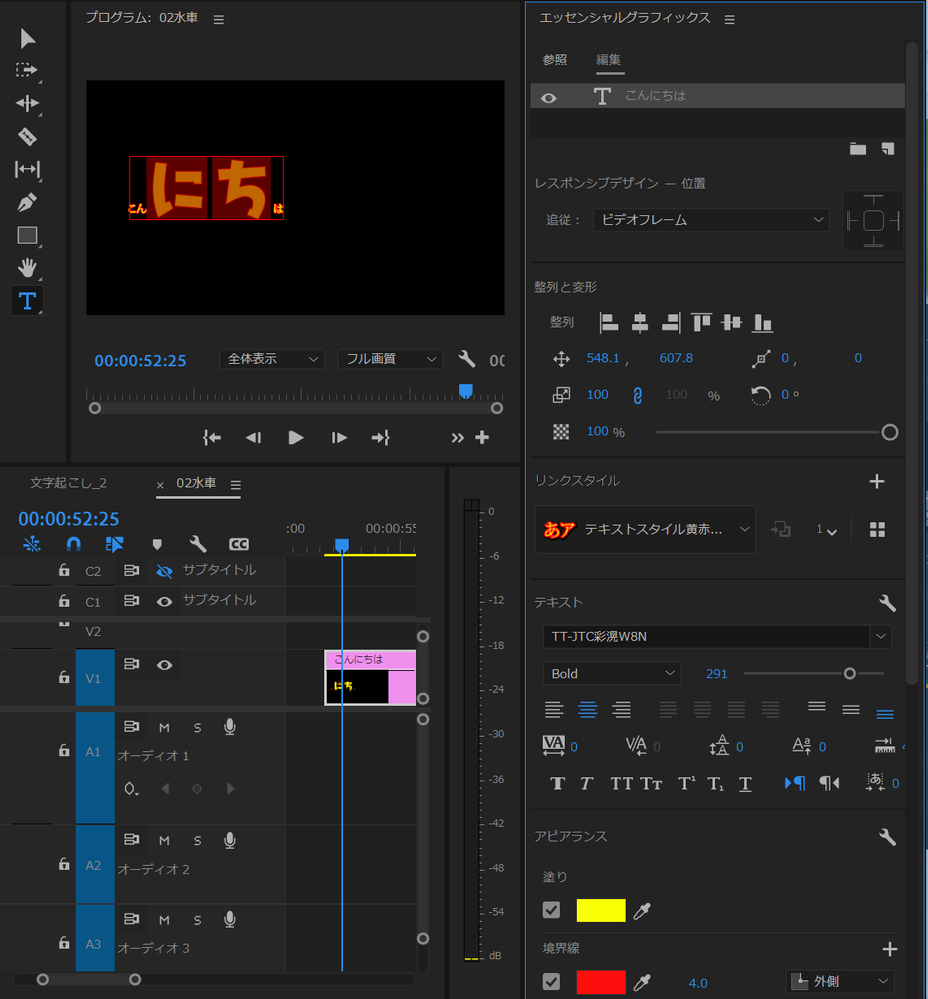Add a marker using the timeline marker icon
Image resolution: width=928 pixels, height=999 pixels.
157,544
